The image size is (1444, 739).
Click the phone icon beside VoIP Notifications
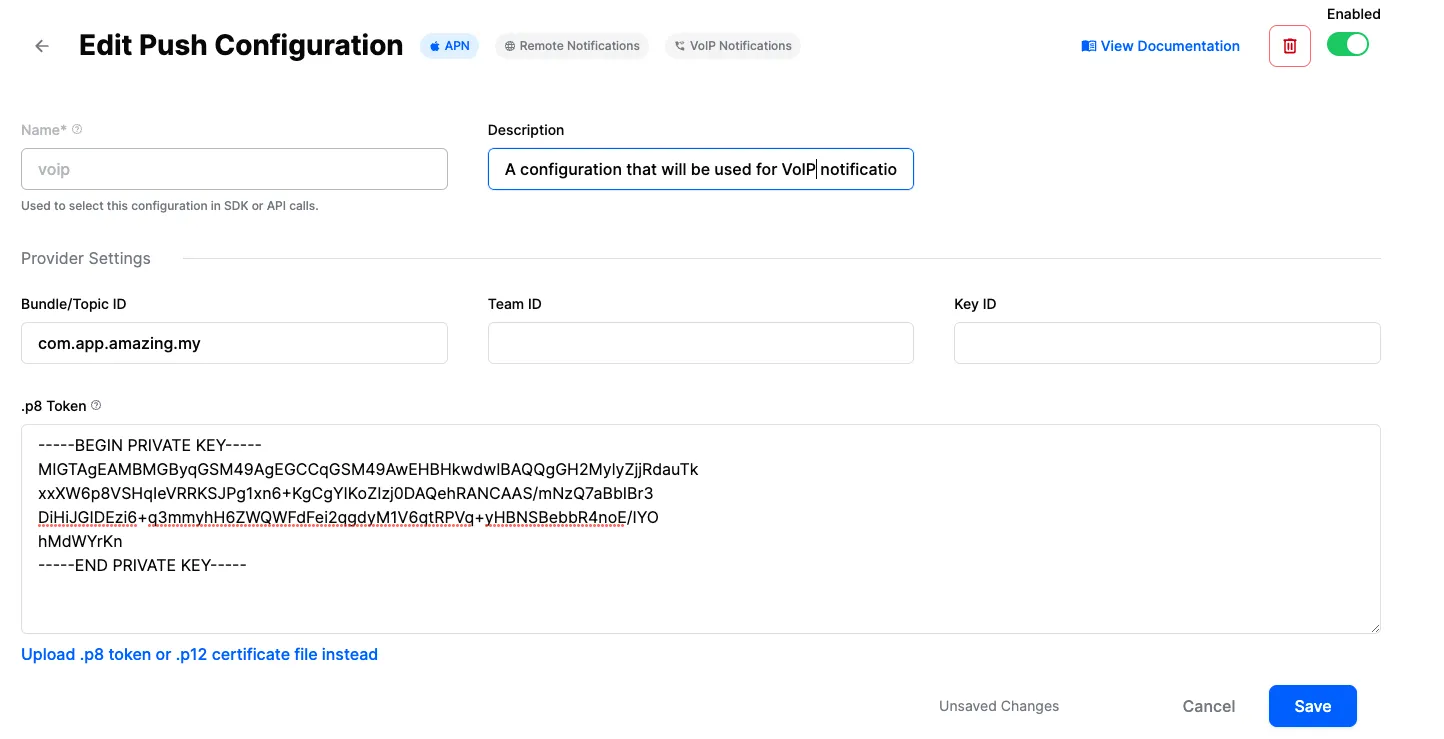[680, 45]
